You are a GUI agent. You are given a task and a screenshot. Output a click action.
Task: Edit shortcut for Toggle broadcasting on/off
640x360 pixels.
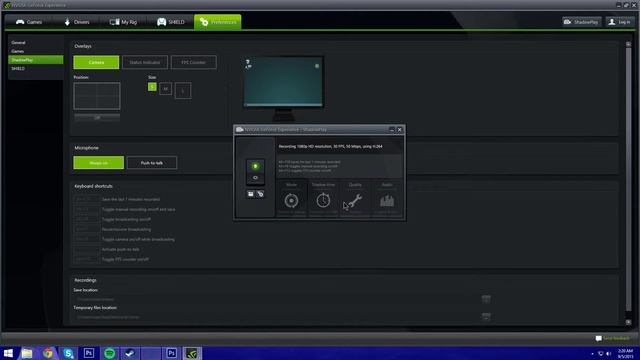pyautogui.click(x=87, y=219)
